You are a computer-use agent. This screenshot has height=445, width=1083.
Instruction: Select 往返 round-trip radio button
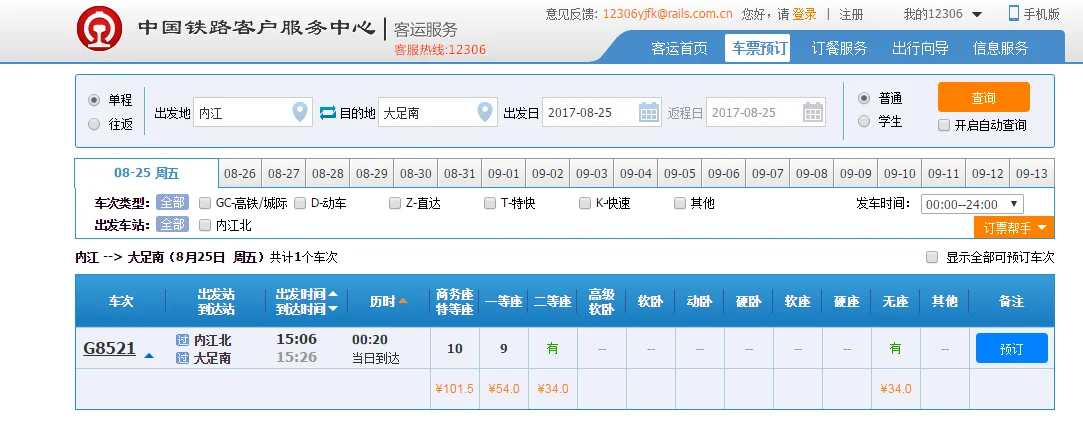pyautogui.click(x=94, y=124)
